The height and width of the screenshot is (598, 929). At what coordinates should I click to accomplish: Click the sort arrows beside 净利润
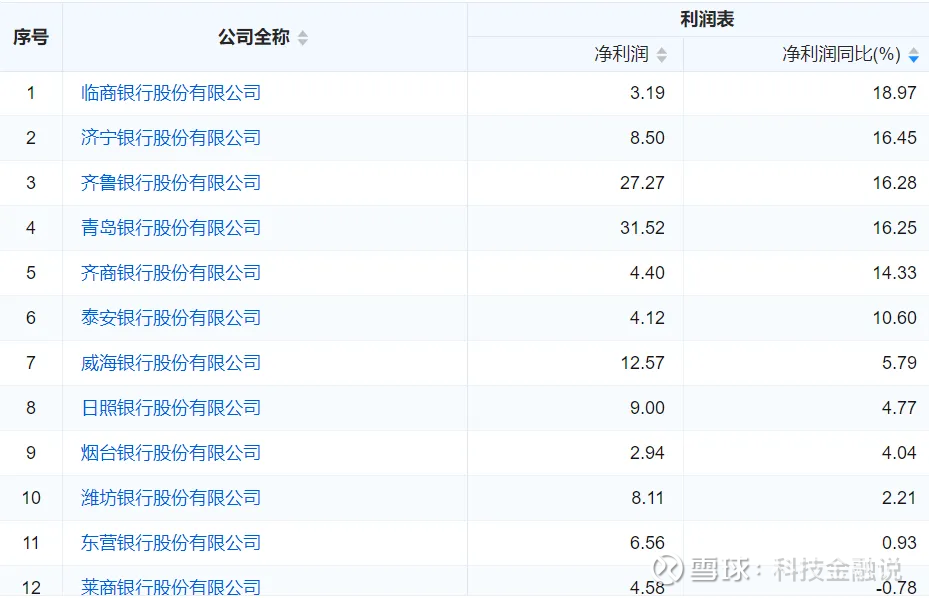point(662,55)
